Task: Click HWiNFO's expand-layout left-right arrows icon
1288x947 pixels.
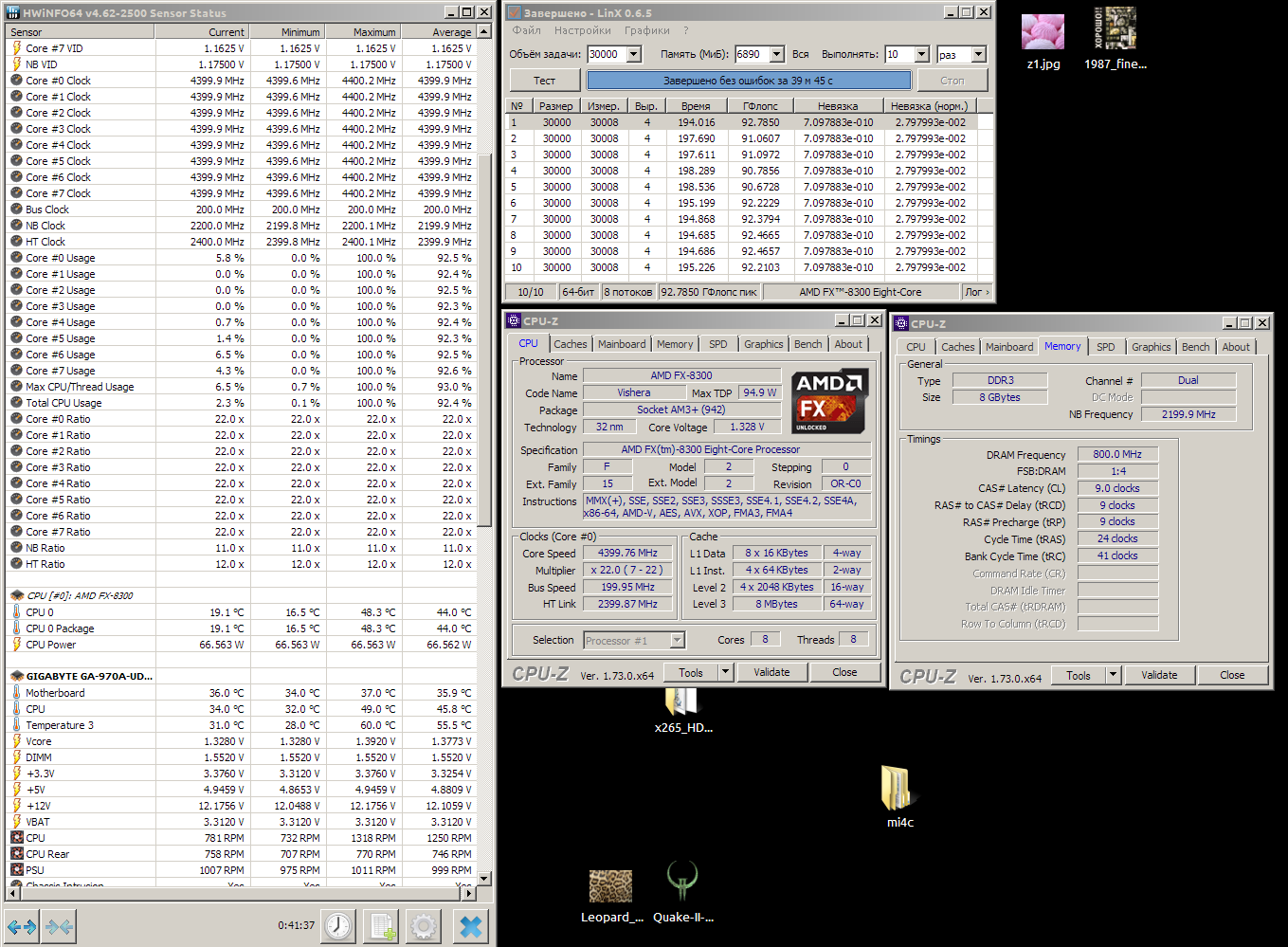Action: click(x=22, y=926)
